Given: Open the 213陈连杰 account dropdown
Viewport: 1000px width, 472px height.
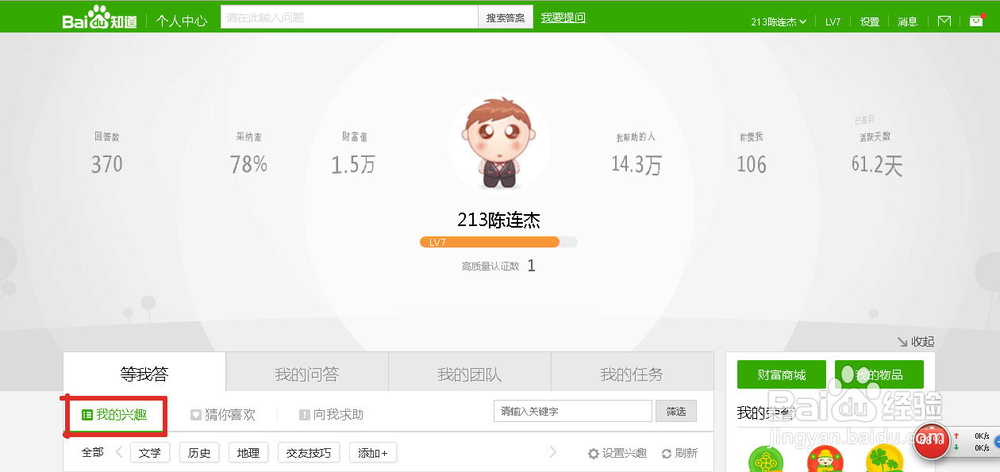Looking at the screenshot, I should click(779, 21).
